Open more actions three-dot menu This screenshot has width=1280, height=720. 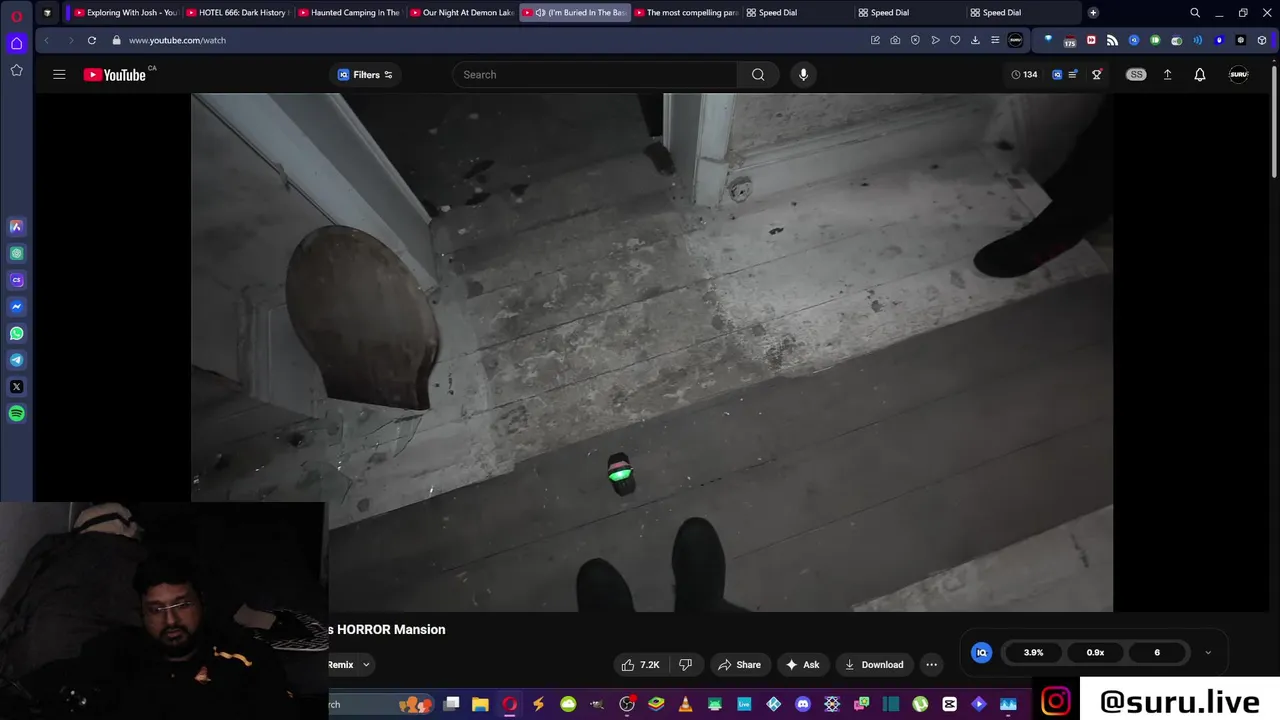click(x=932, y=665)
